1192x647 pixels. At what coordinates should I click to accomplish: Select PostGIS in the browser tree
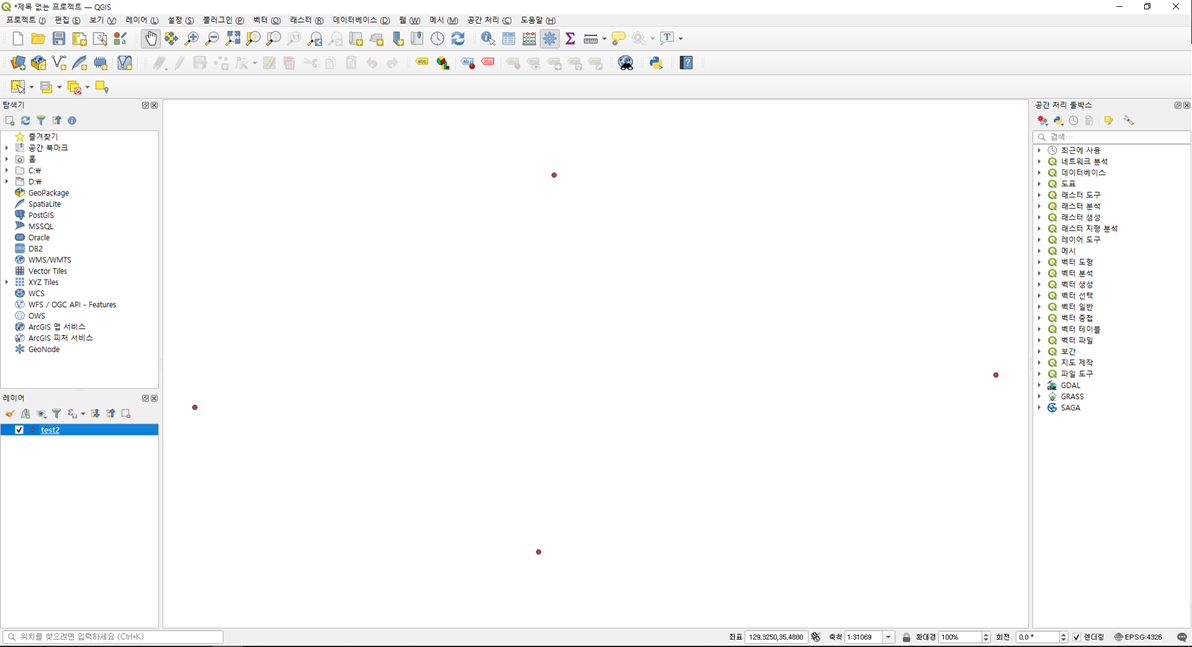[x=41, y=215]
